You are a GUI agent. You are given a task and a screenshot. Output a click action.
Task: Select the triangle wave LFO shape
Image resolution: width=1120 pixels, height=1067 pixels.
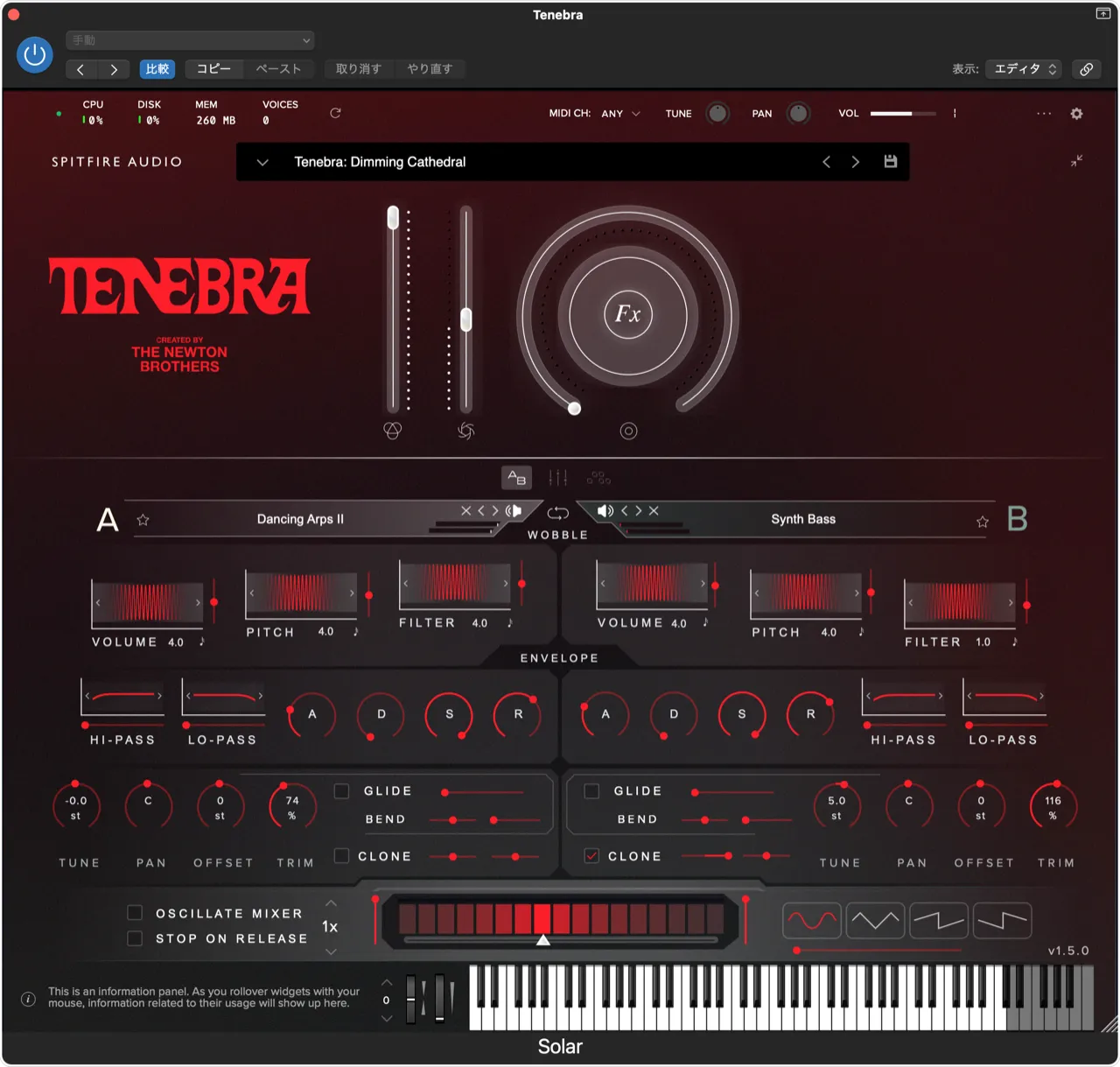pyautogui.click(x=875, y=921)
